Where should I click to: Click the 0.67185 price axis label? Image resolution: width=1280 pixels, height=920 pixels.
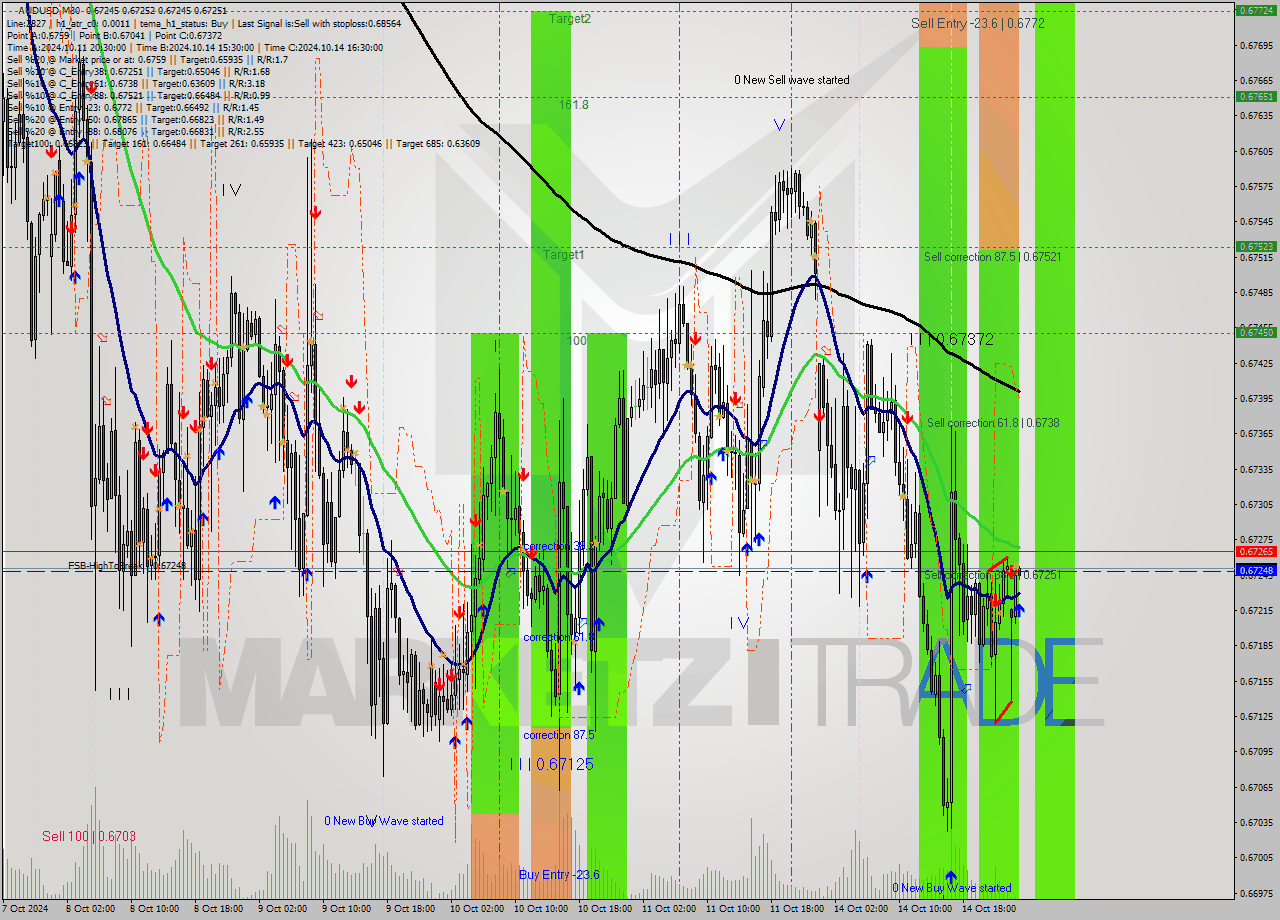[1255, 646]
